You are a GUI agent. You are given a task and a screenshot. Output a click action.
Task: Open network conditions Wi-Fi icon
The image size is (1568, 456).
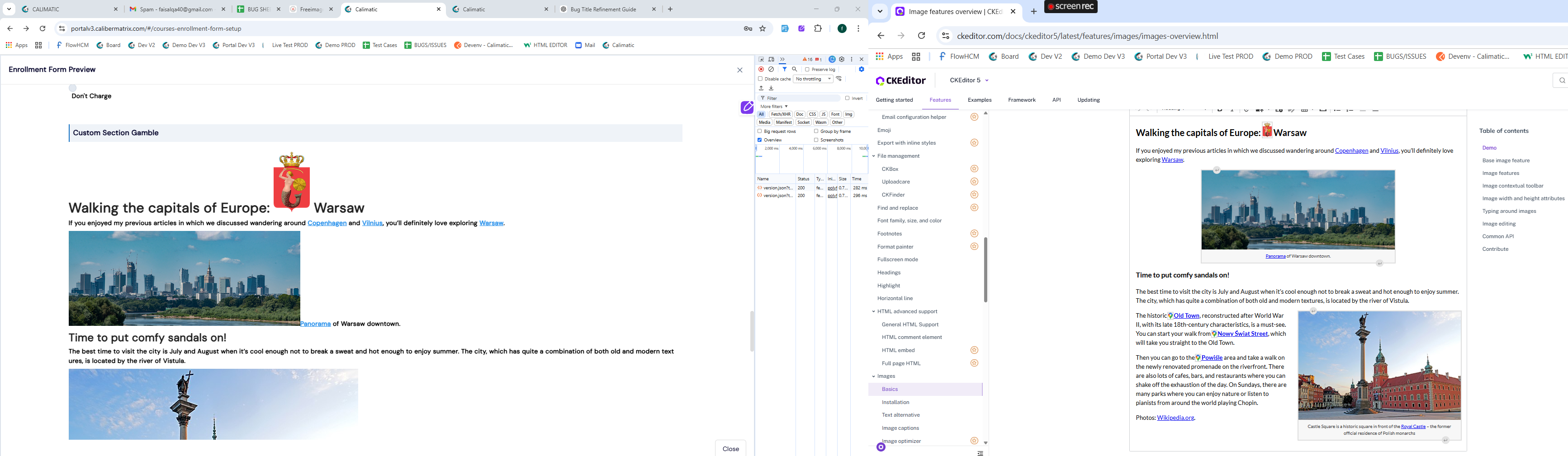839,79
